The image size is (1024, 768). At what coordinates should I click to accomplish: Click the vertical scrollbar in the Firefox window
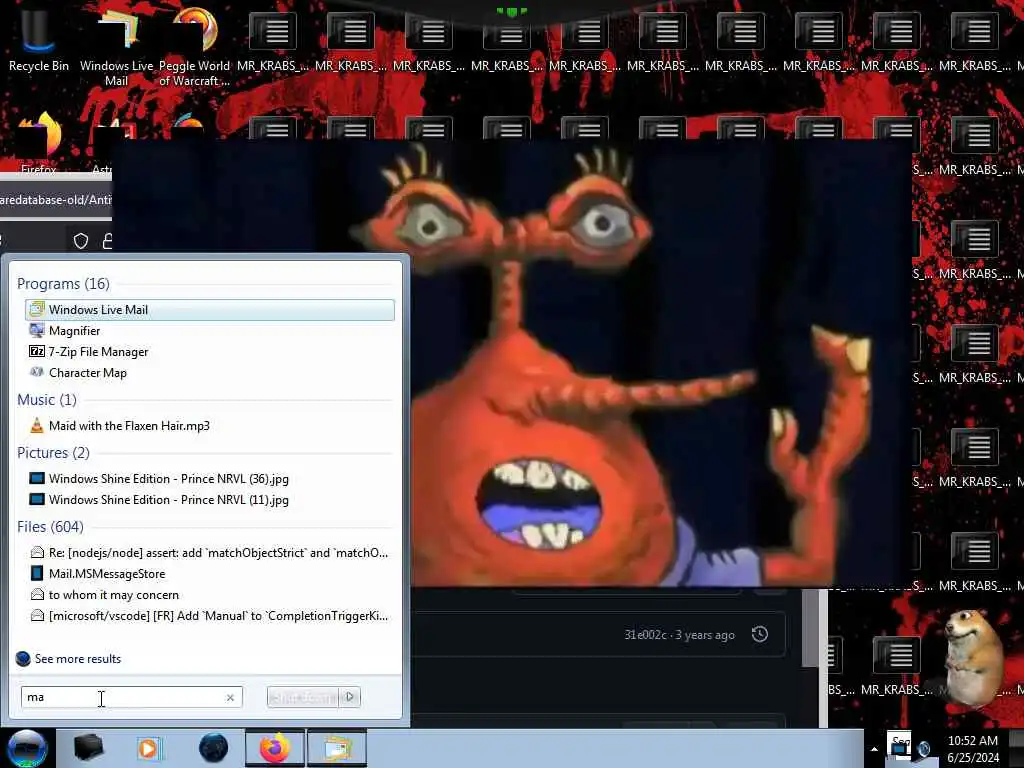(x=810, y=628)
